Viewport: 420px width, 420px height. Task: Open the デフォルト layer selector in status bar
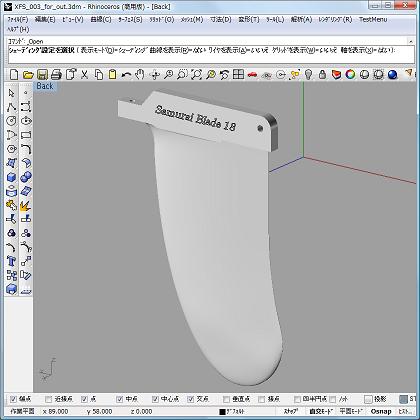(235, 412)
